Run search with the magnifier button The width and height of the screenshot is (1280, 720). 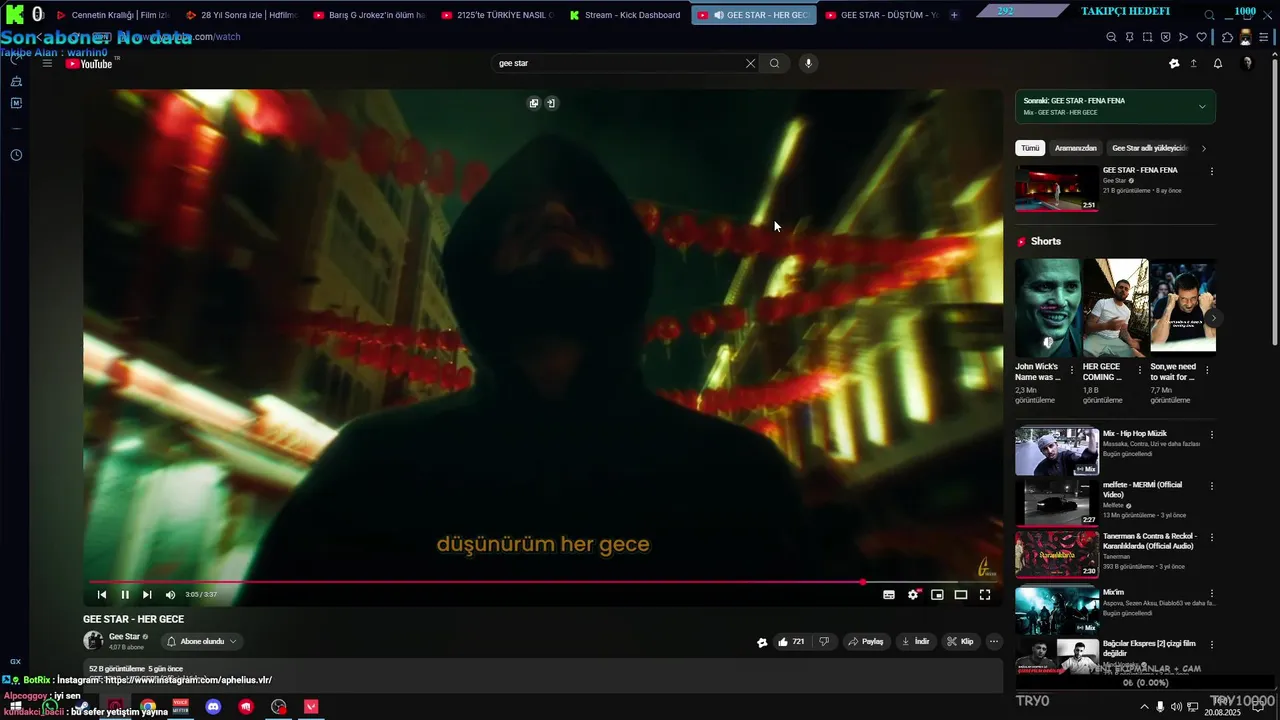coord(775,63)
